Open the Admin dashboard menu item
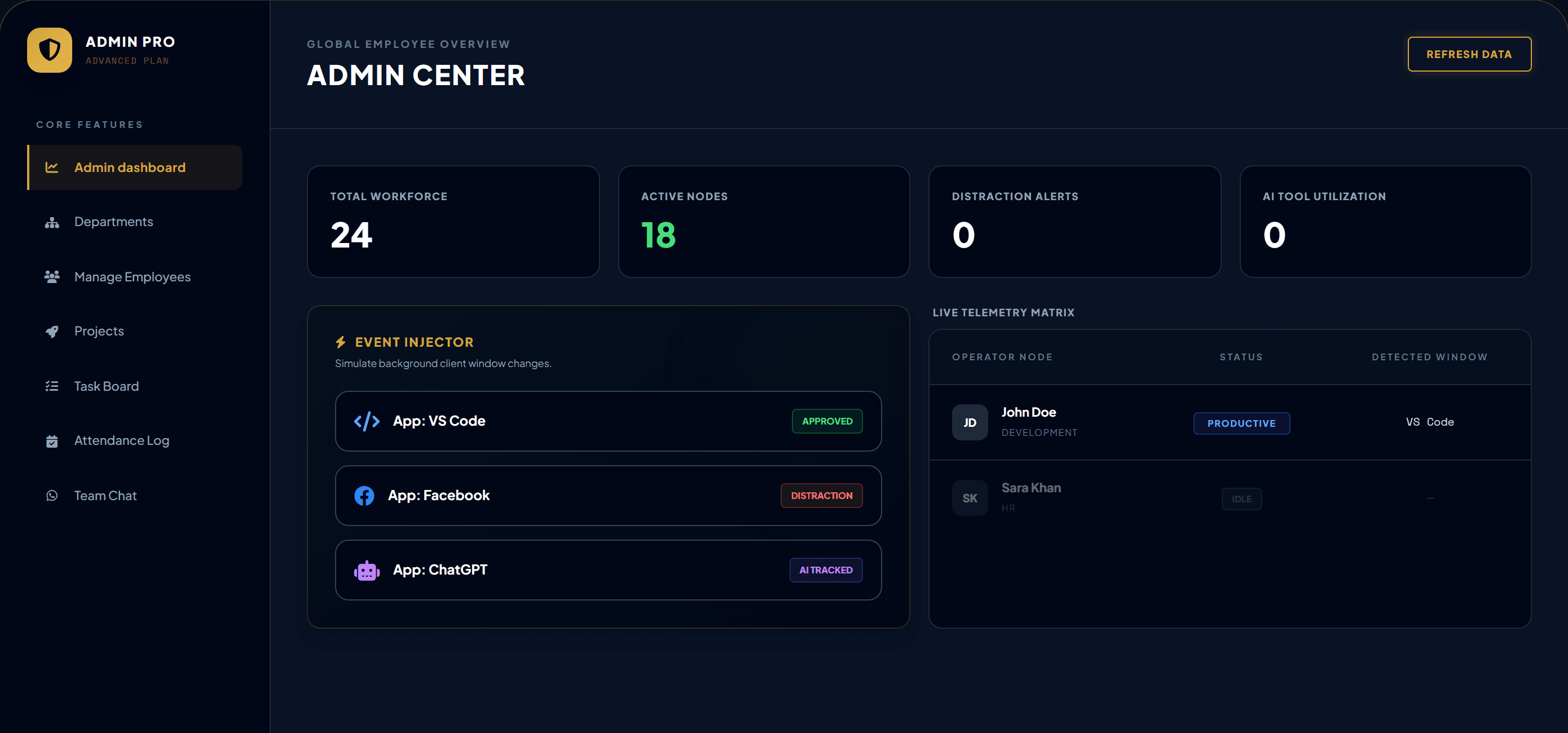The image size is (1568, 733). coord(135,167)
